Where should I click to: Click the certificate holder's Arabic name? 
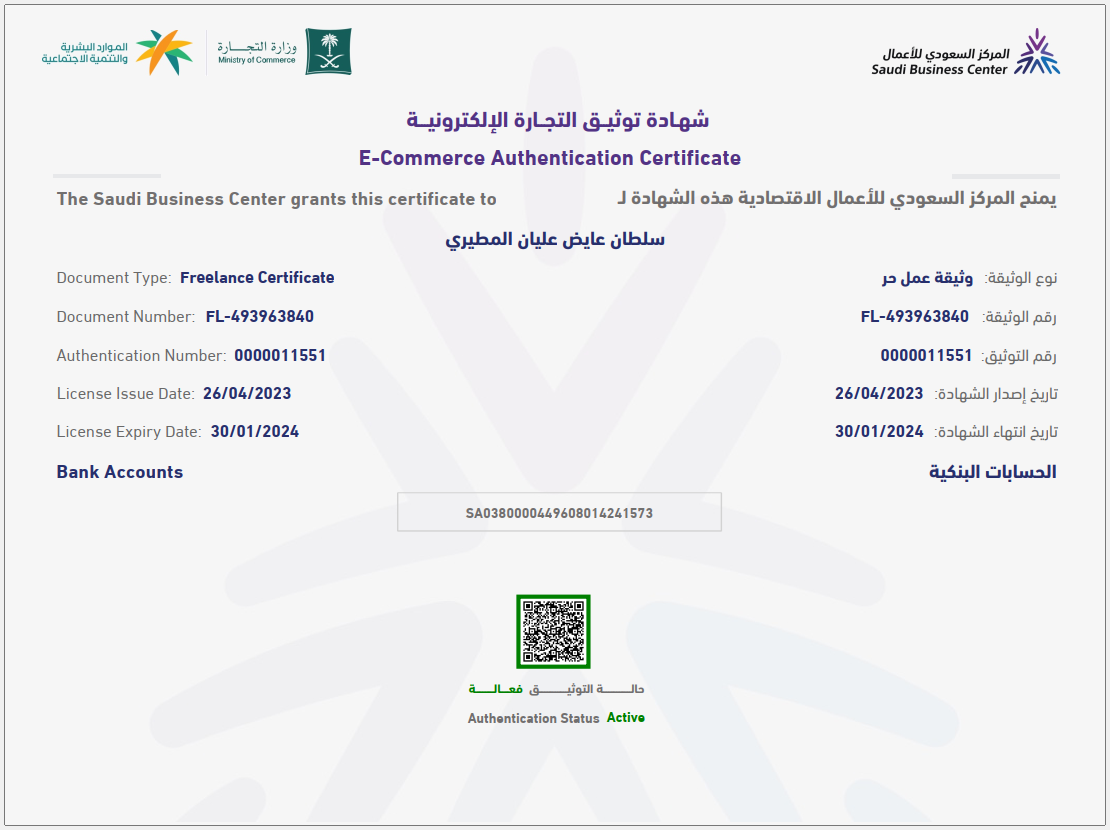tap(554, 240)
